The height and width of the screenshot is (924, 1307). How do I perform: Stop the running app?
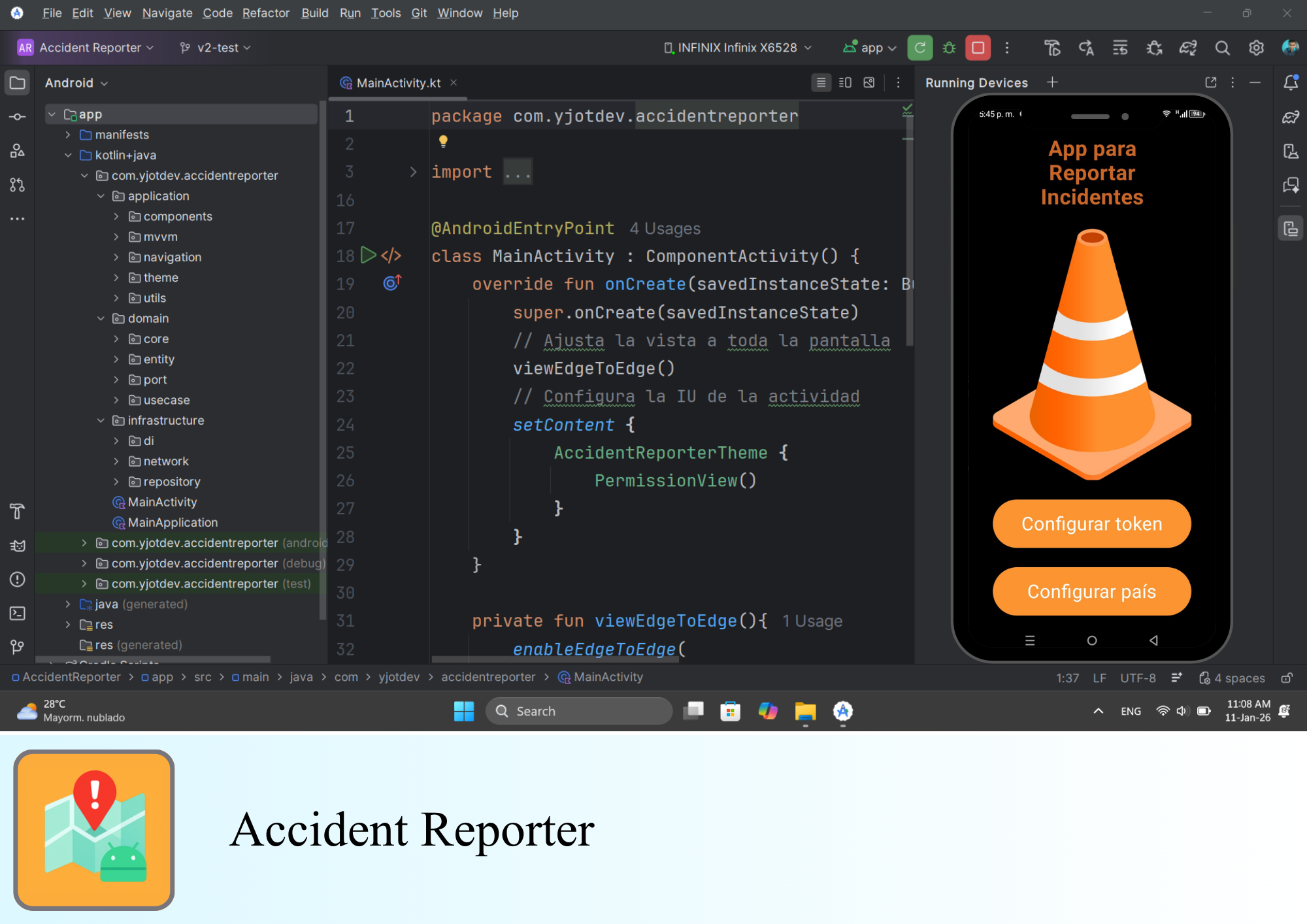coord(978,48)
